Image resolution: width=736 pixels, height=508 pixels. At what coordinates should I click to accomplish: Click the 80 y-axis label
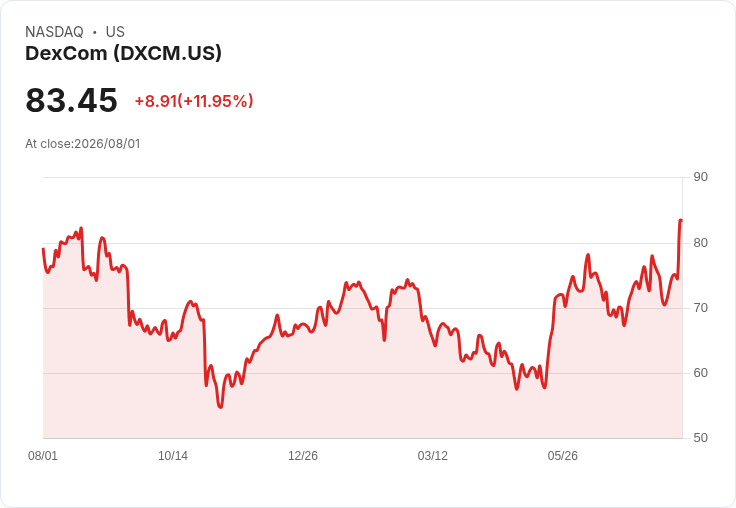coord(700,243)
